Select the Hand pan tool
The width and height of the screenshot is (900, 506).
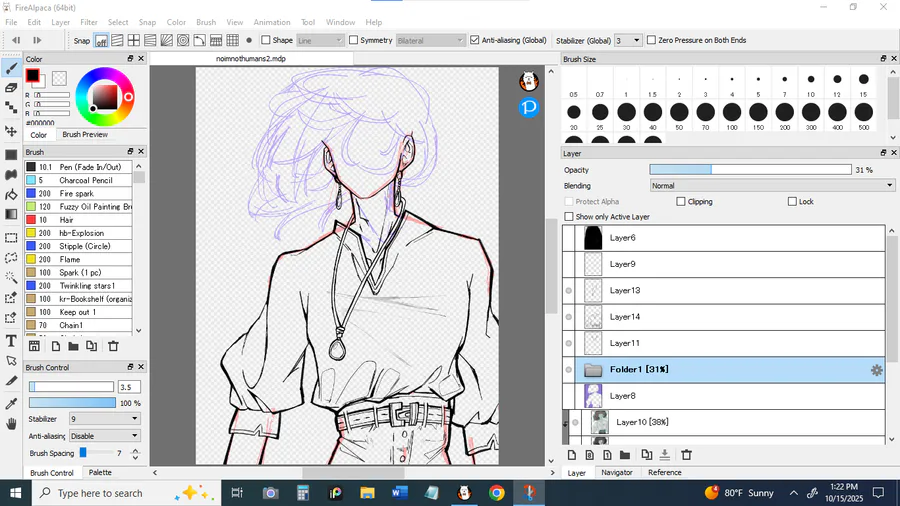coord(11,424)
